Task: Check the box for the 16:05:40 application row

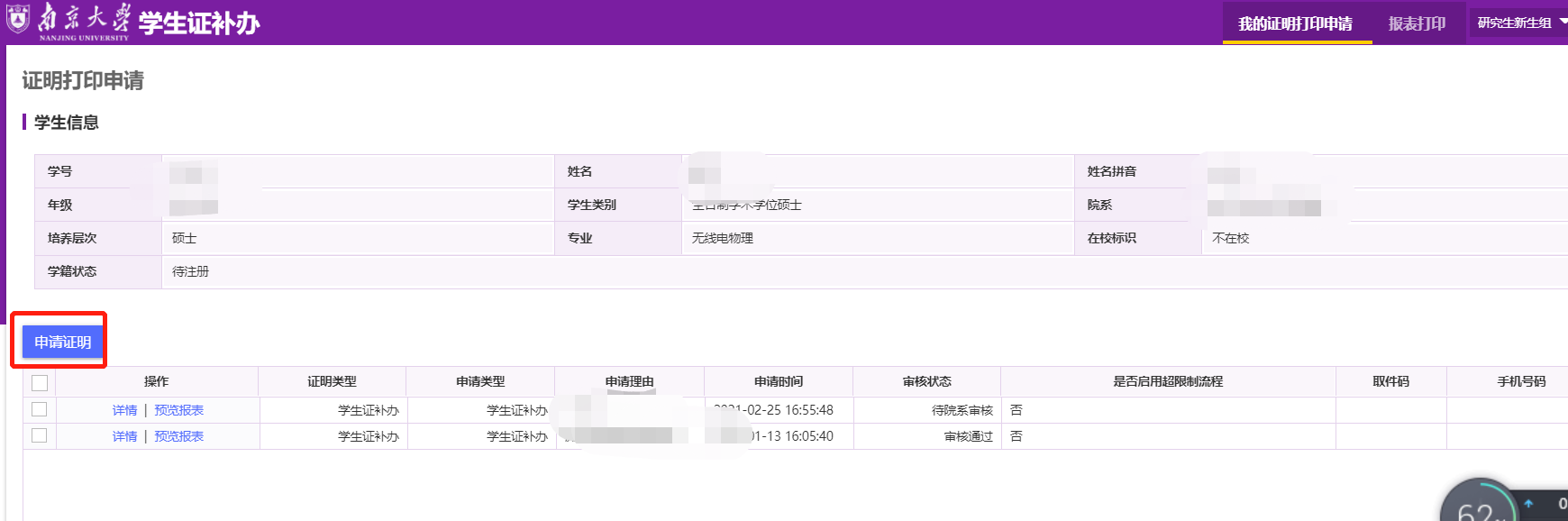Action: [40, 436]
